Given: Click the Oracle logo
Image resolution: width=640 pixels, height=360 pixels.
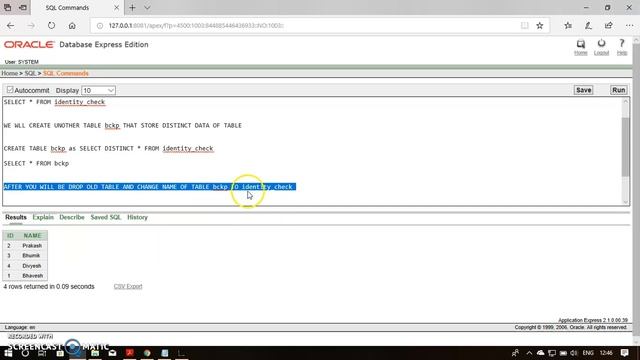Looking at the screenshot, I should point(29,44).
